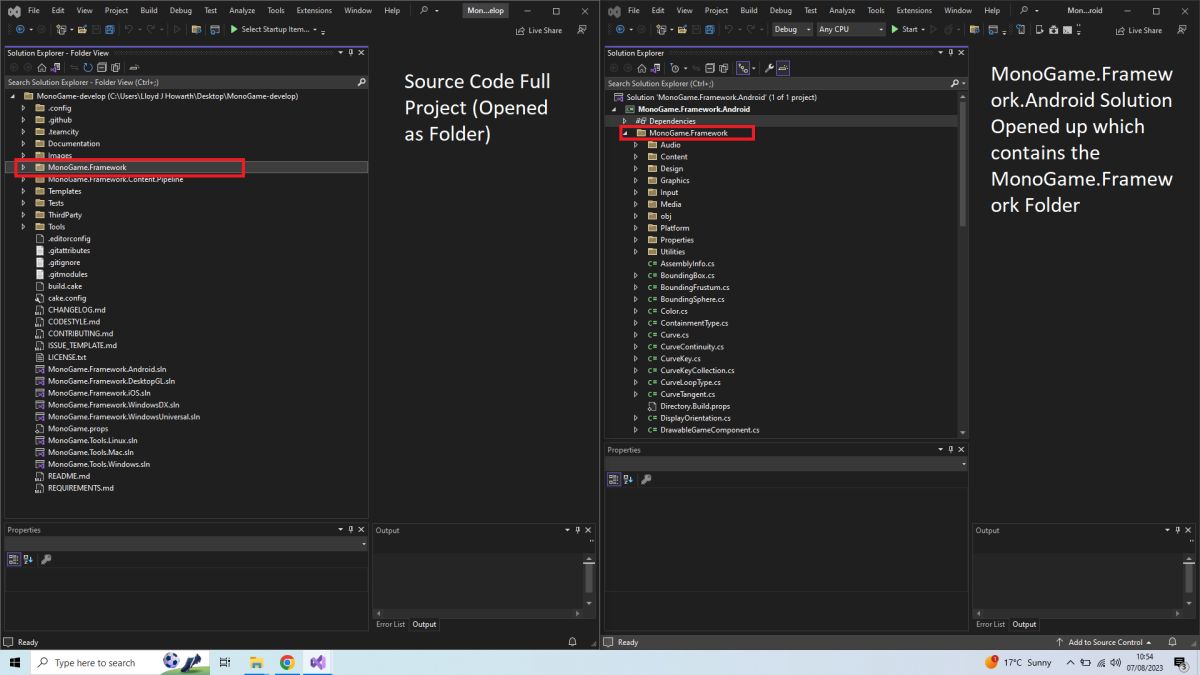
Task: Click Task View icon on taskbar
Action: coord(225,662)
